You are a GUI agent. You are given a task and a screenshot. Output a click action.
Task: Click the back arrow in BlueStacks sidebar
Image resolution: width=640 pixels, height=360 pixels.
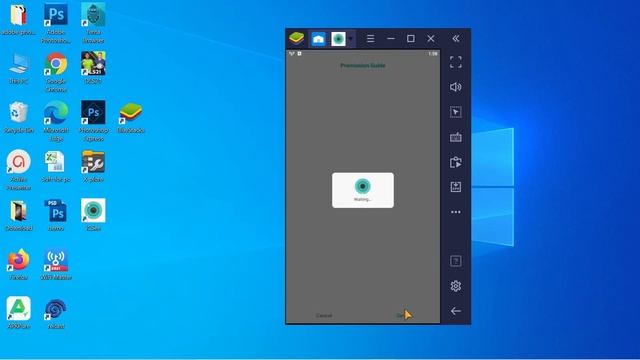pyautogui.click(x=456, y=311)
